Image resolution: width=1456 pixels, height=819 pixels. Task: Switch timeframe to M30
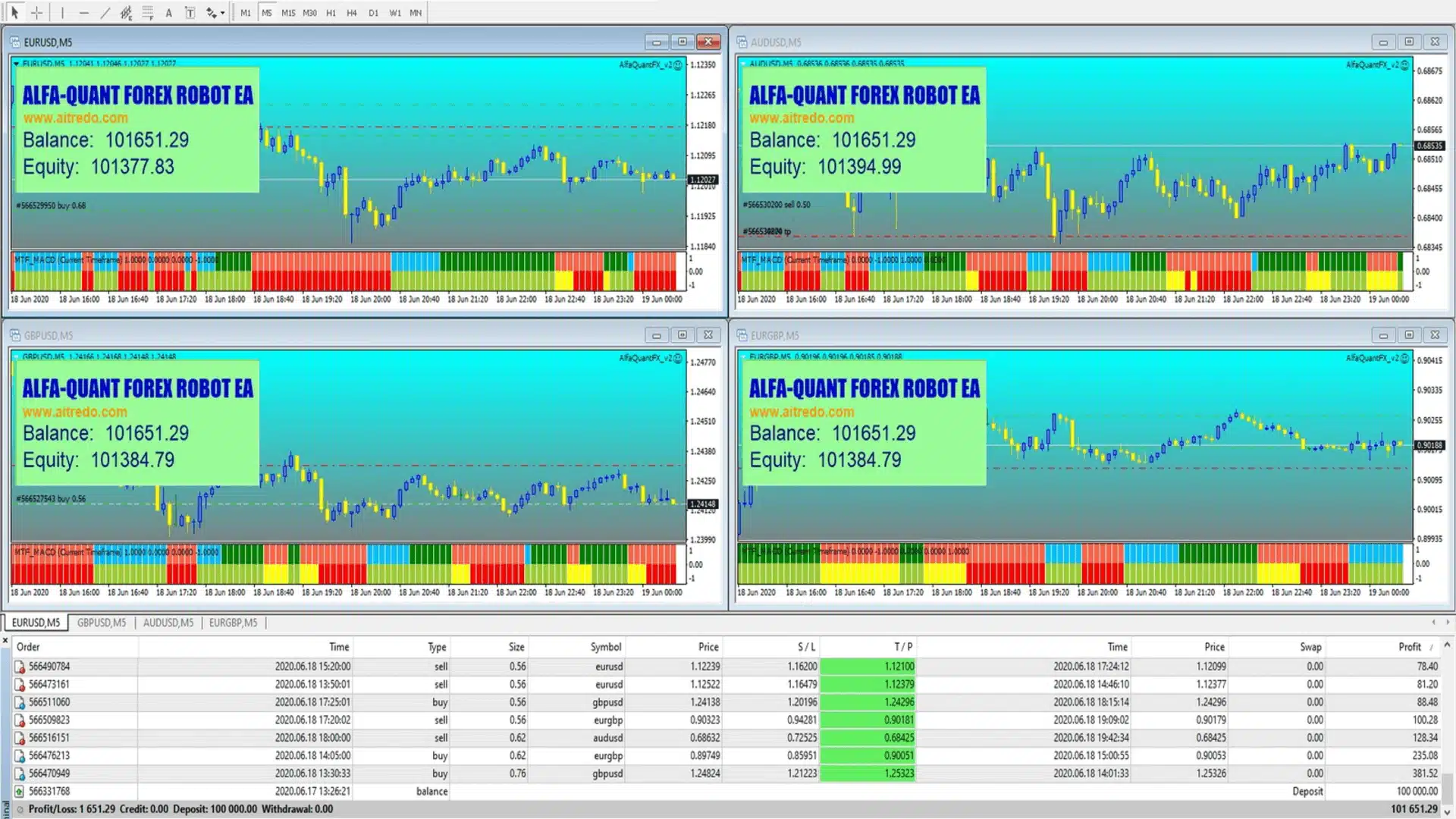click(x=309, y=13)
